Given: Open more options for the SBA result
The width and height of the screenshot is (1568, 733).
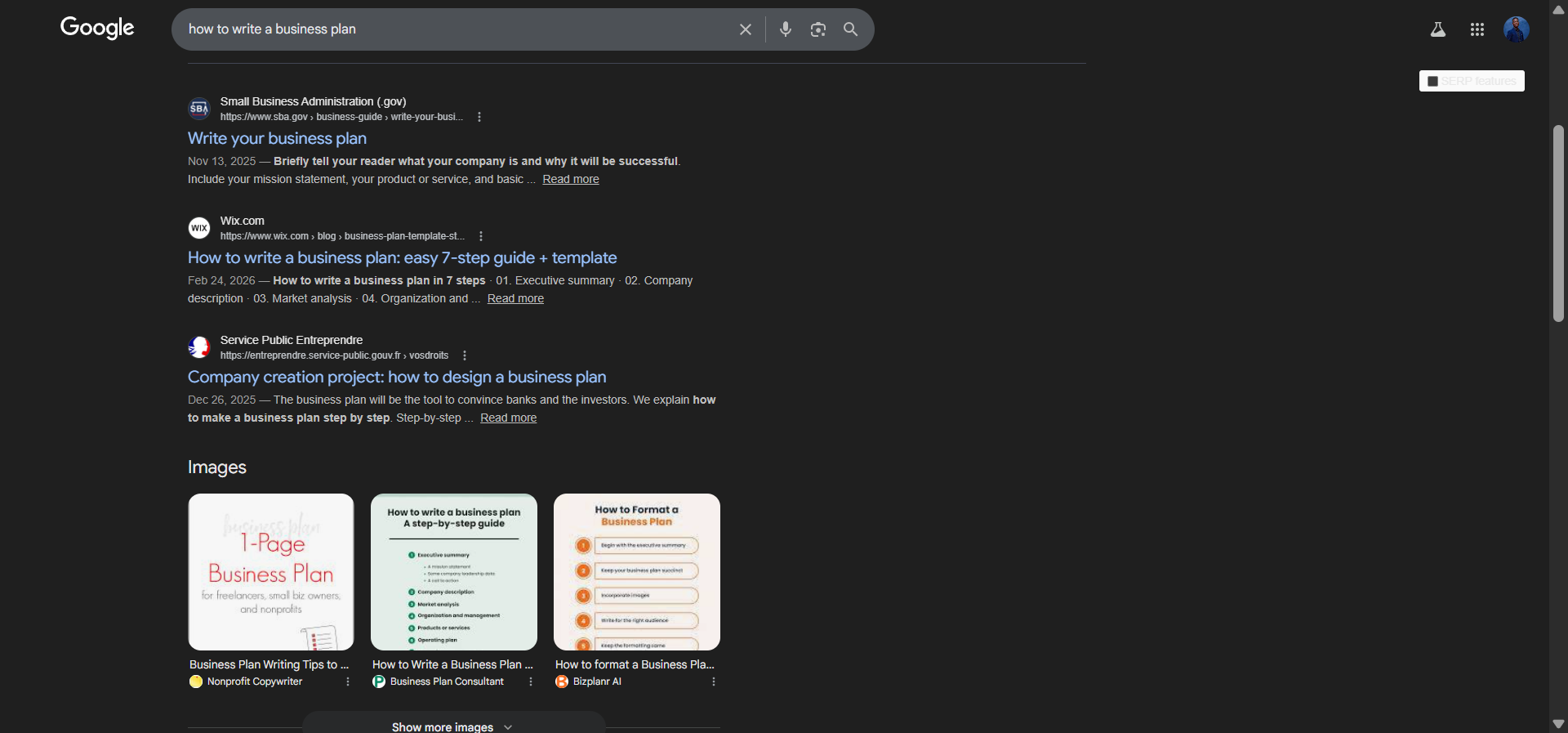Looking at the screenshot, I should point(479,117).
